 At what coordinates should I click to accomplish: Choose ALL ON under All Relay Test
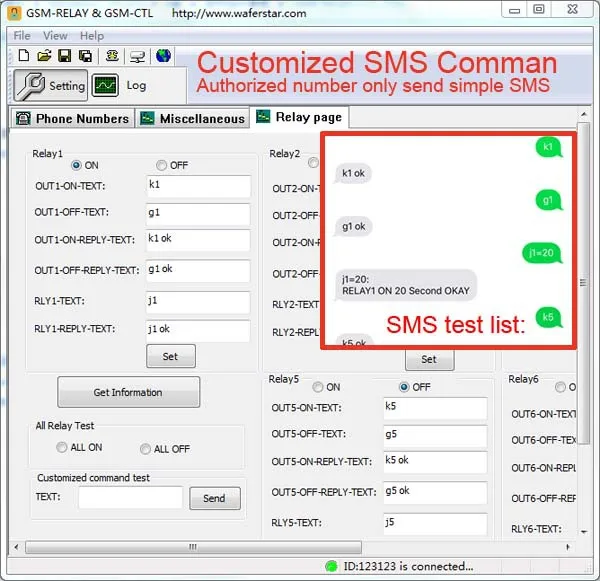(x=61, y=447)
